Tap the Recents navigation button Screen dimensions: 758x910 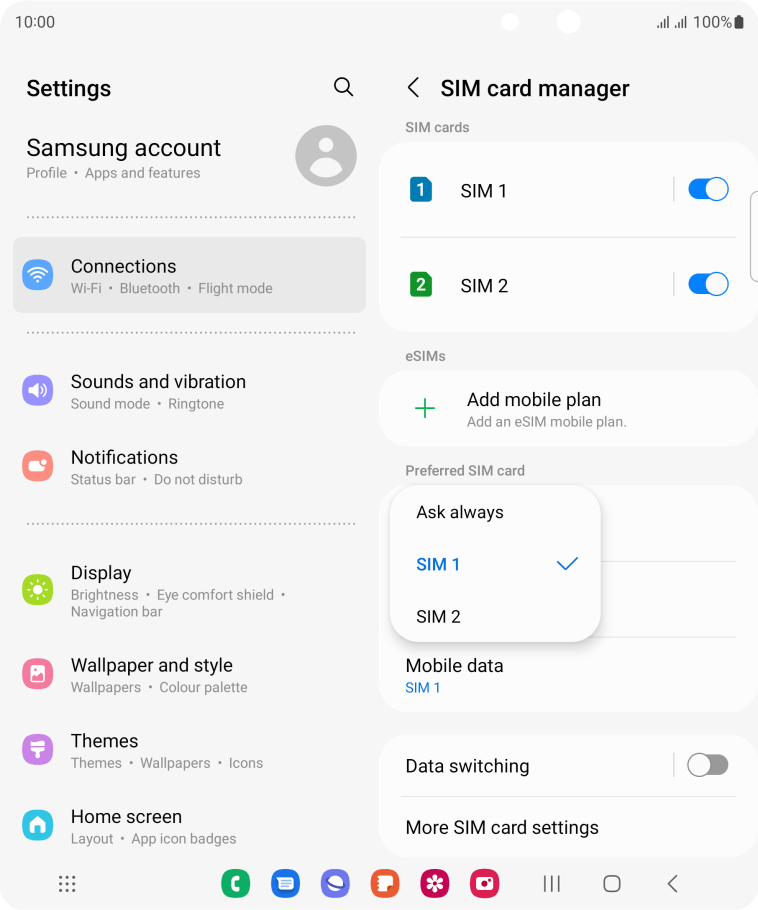(551, 883)
